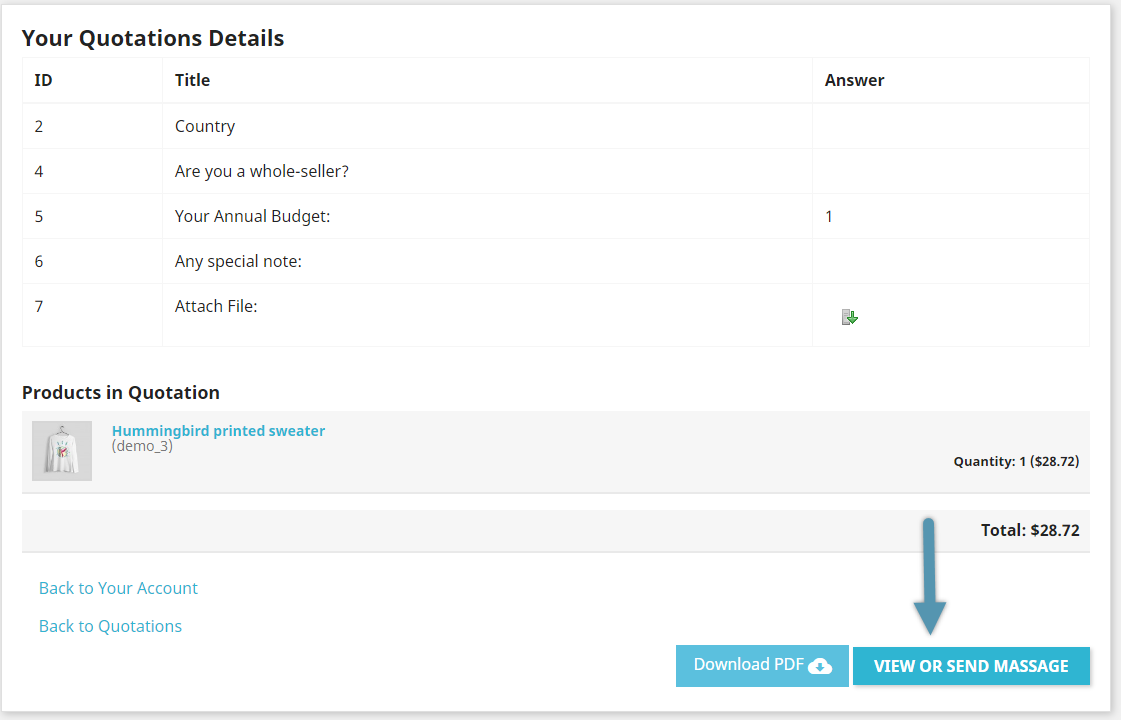Click the cloud download icon on Download PDF
The image size is (1121, 720).
pos(822,665)
